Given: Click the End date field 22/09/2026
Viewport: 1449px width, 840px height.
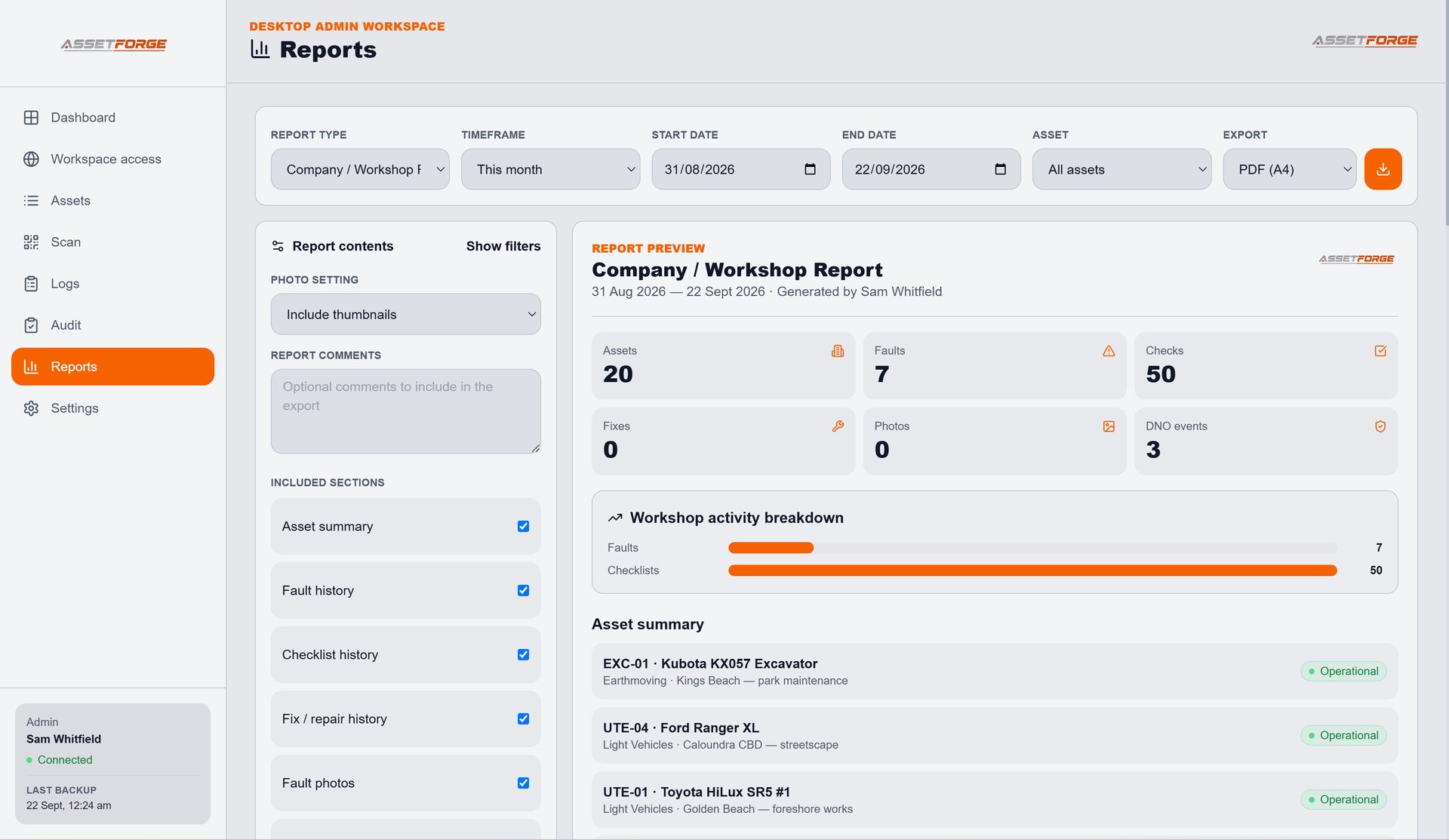Looking at the screenshot, I should pos(931,169).
